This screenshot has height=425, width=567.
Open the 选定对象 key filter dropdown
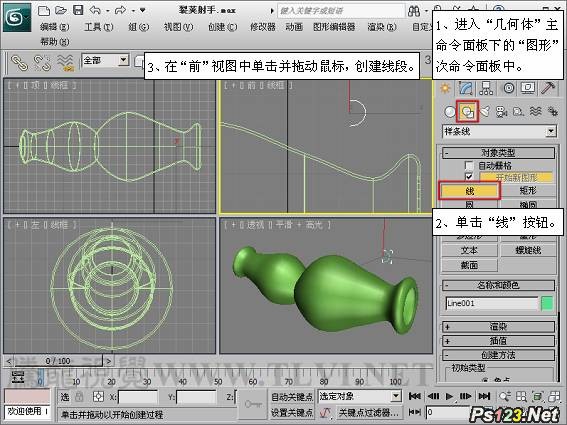360,397
